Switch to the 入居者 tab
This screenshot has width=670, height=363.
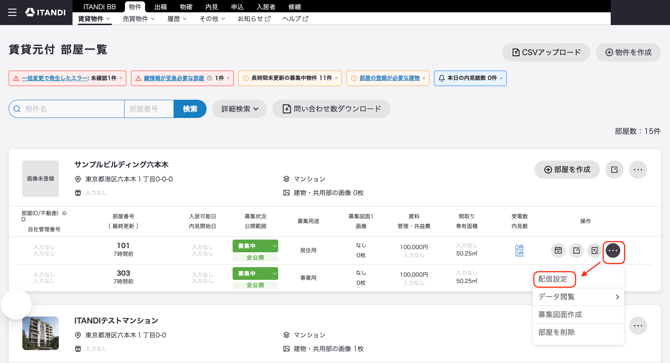click(266, 7)
